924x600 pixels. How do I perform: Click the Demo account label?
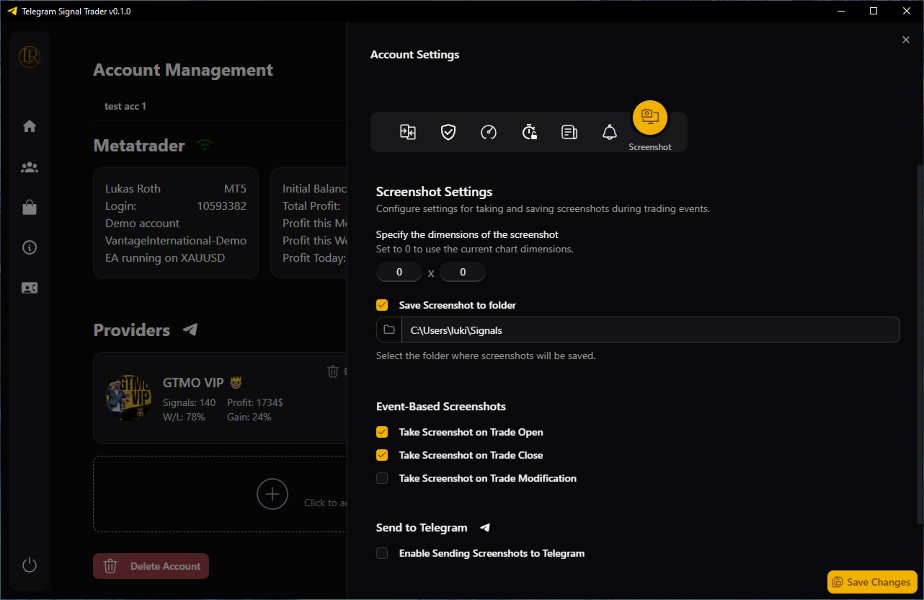tap(142, 223)
